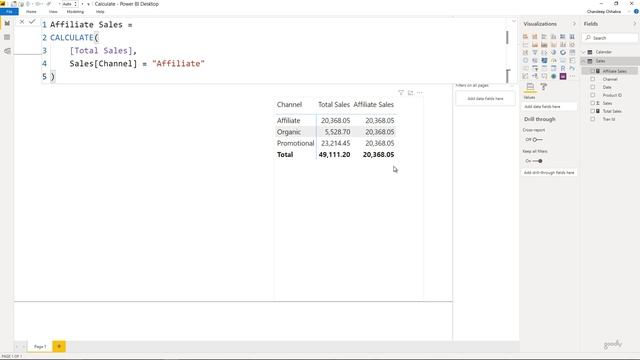
Task: Commit the formula with the checkmark icon
Action: click(32, 22)
